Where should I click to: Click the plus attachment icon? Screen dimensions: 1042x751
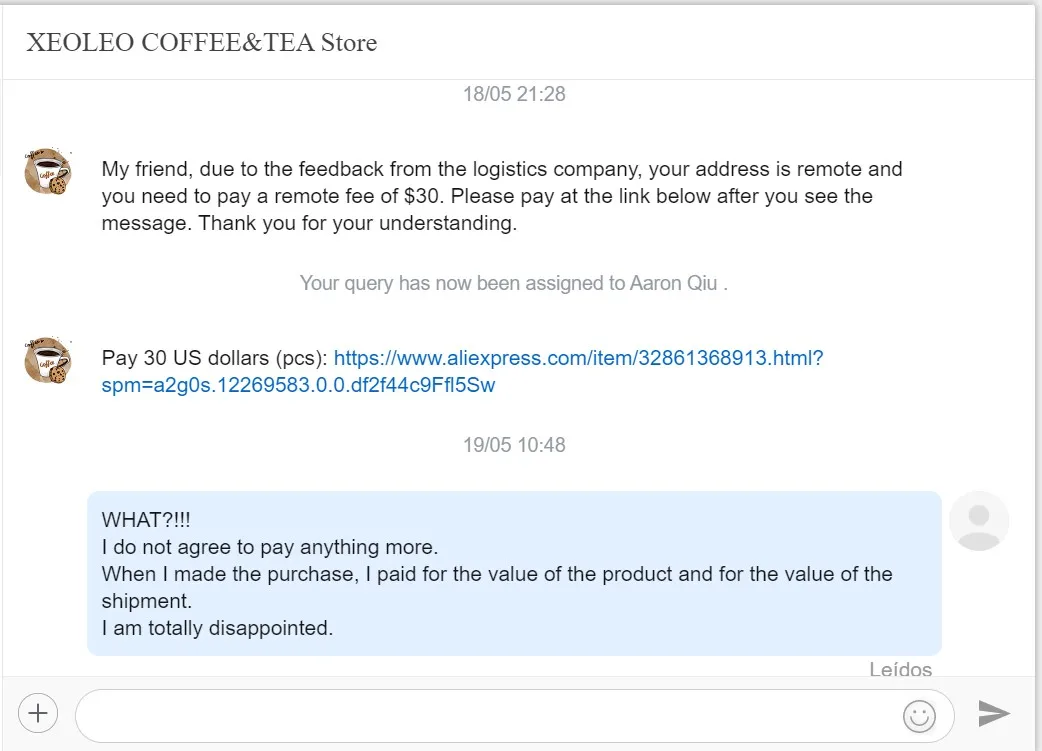tap(38, 714)
